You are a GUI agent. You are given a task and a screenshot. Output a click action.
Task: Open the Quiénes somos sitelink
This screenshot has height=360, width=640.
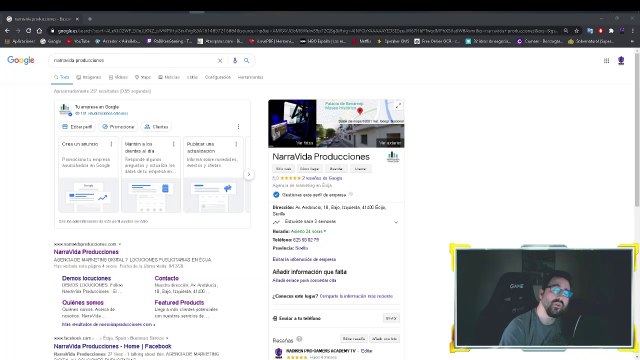83,302
